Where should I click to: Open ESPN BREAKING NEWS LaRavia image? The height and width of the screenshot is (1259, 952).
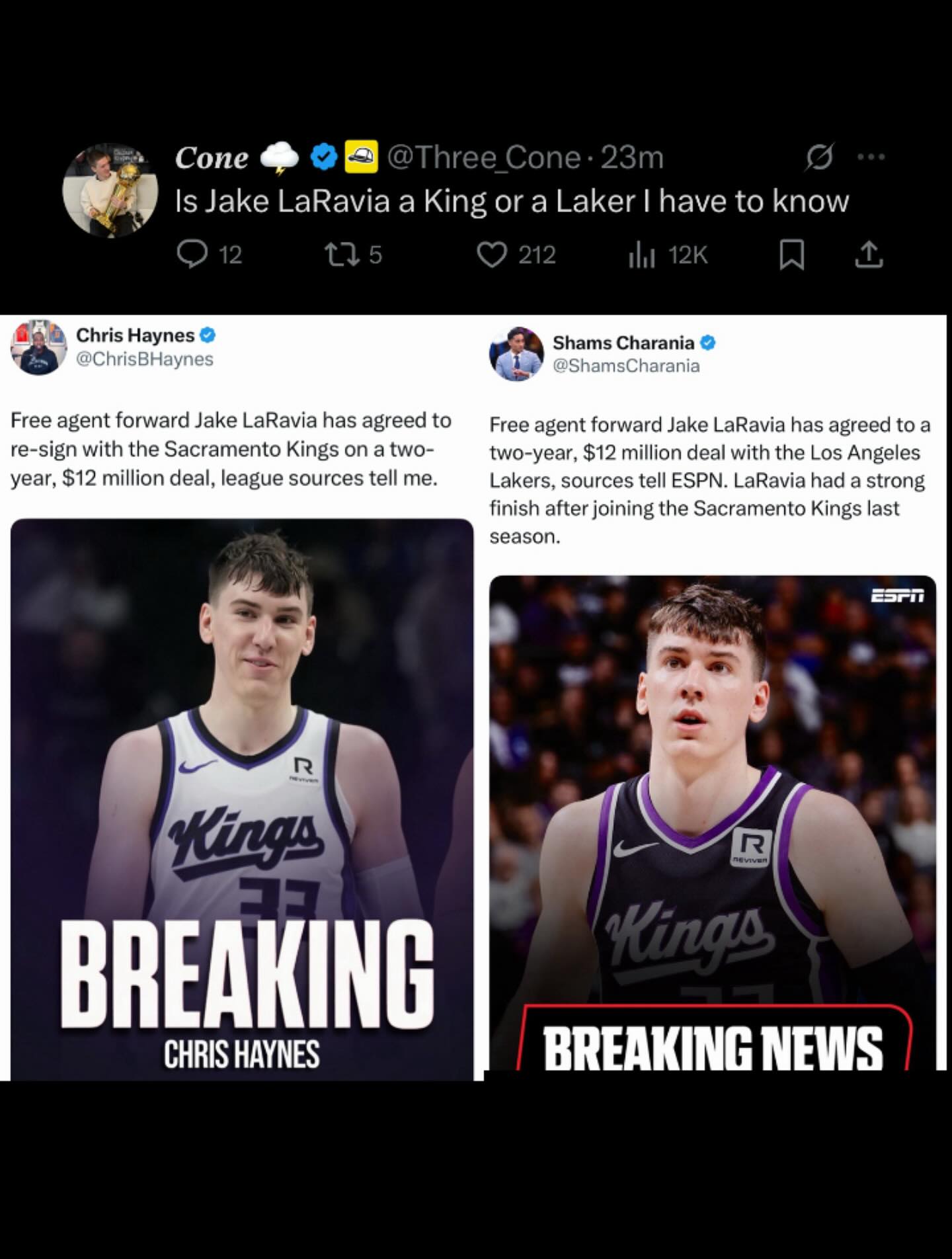click(713, 823)
